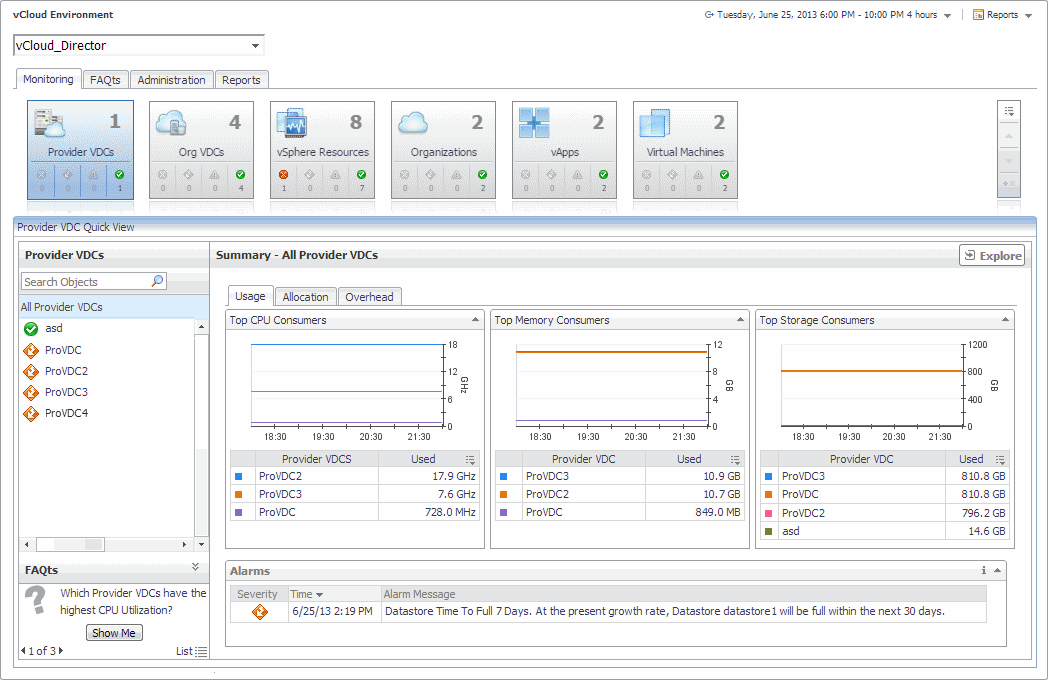Click the Search Objects input field
The width and height of the screenshot is (1048, 680).
(x=85, y=282)
